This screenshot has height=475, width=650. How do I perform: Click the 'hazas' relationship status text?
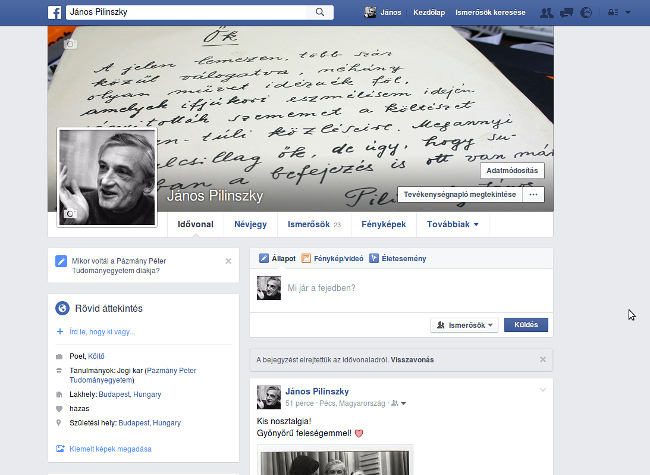79,409
